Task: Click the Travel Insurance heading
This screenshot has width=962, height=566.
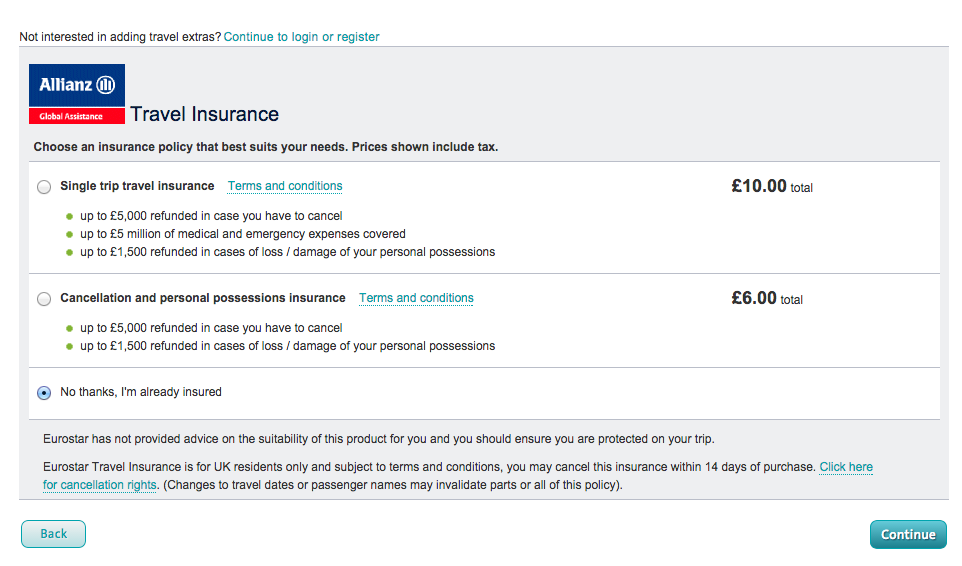Action: coord(204,114)
